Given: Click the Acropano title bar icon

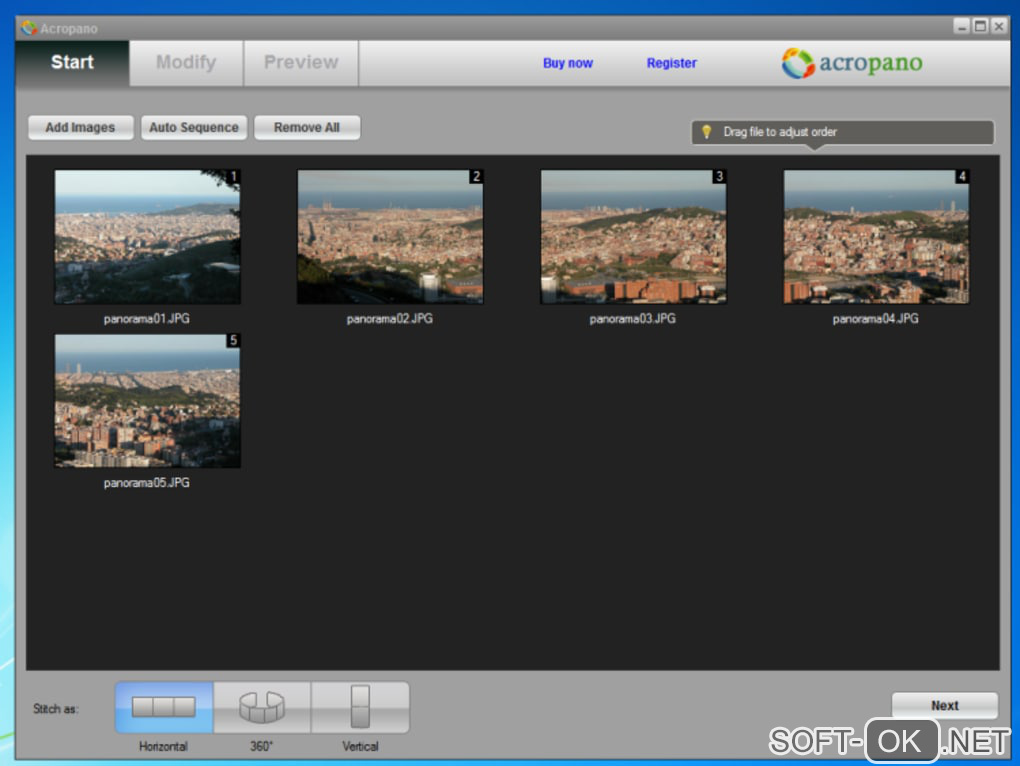Looking at the screenshot, I should point(28,28).
